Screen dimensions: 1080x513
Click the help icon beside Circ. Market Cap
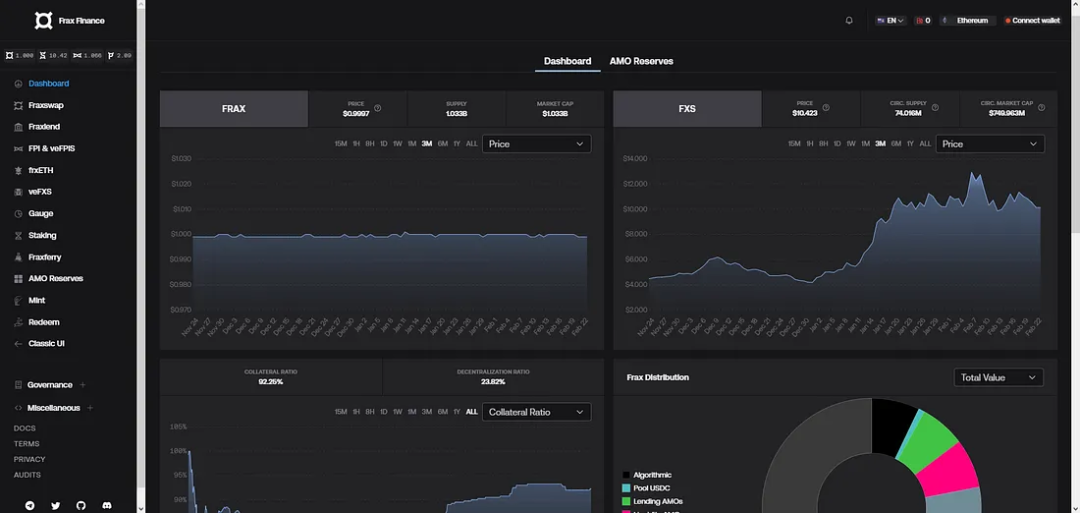point(1041,107)
